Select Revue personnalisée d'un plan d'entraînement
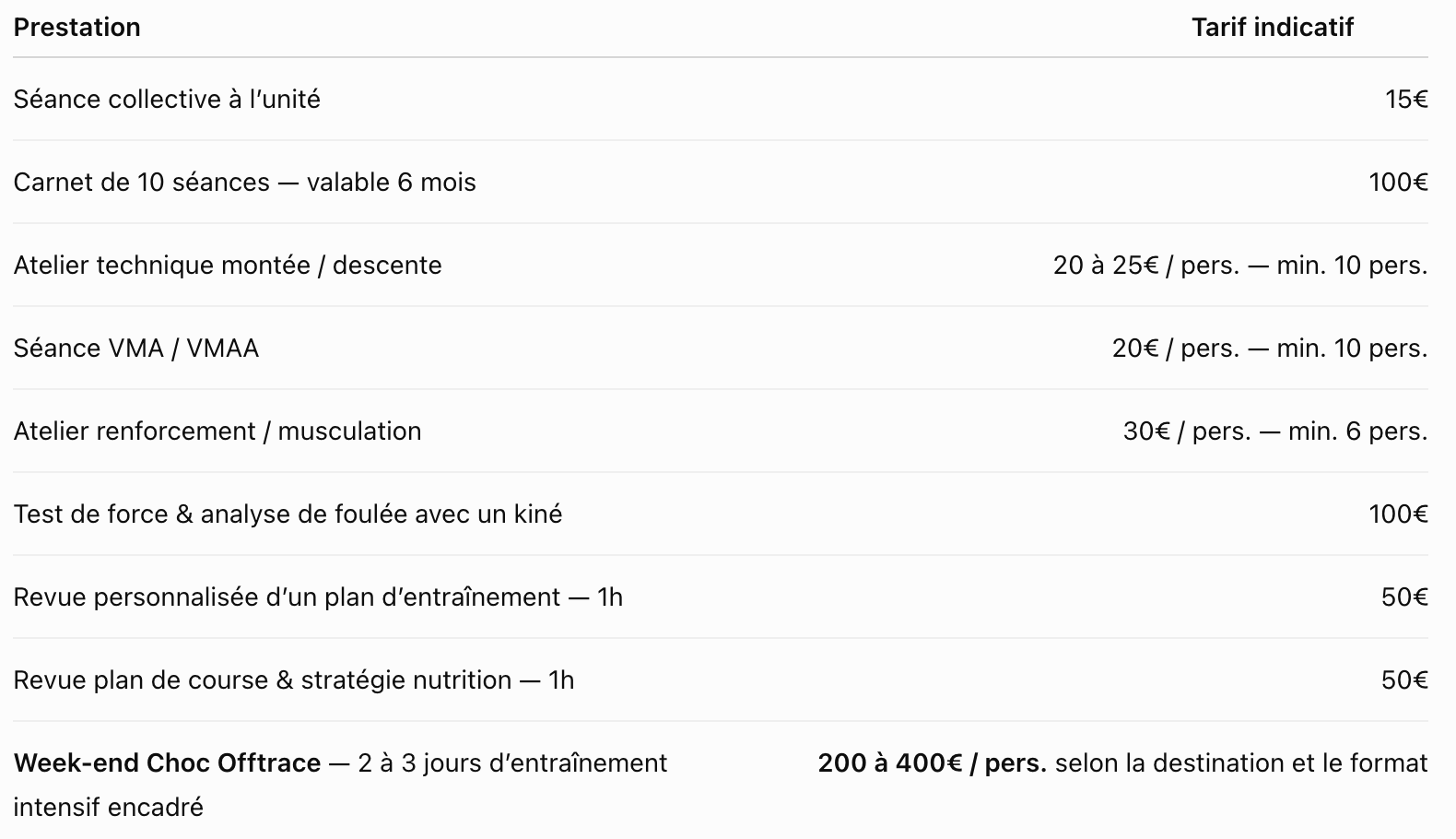The image size is (1456, 839). [287, 597]
